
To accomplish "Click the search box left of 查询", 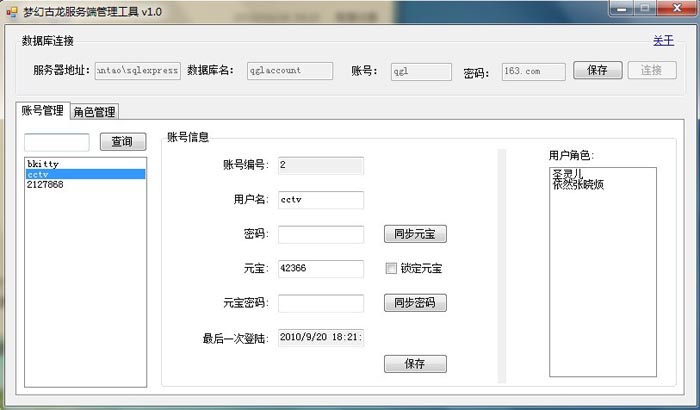I will [56, 142].
